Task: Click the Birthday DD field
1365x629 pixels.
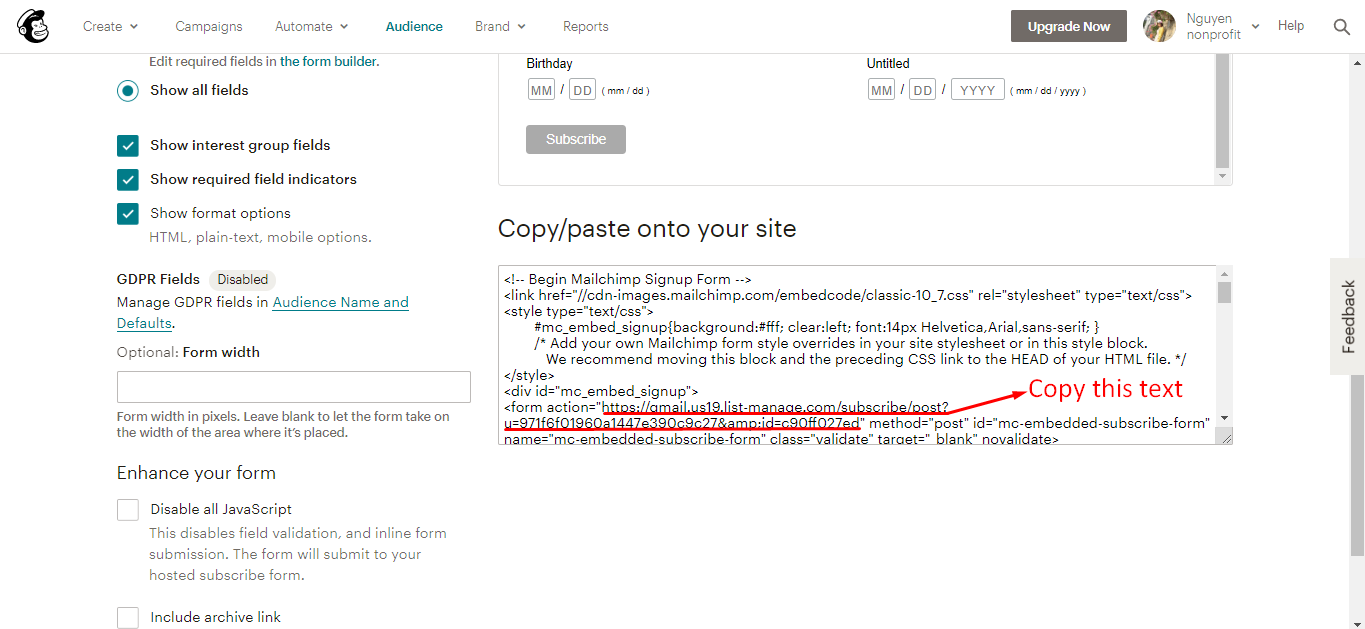Action: coord(582,90)
